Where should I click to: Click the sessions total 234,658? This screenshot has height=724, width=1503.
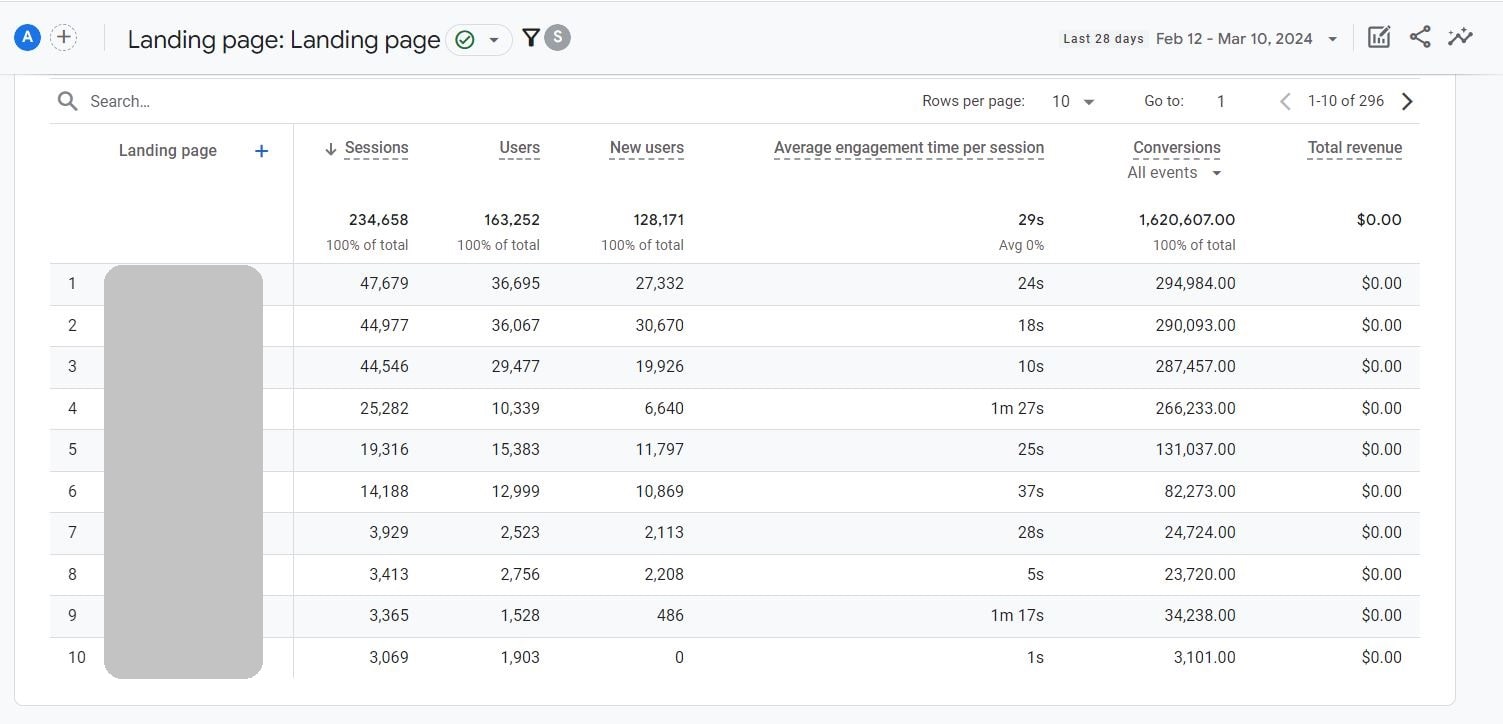point(378,220)
